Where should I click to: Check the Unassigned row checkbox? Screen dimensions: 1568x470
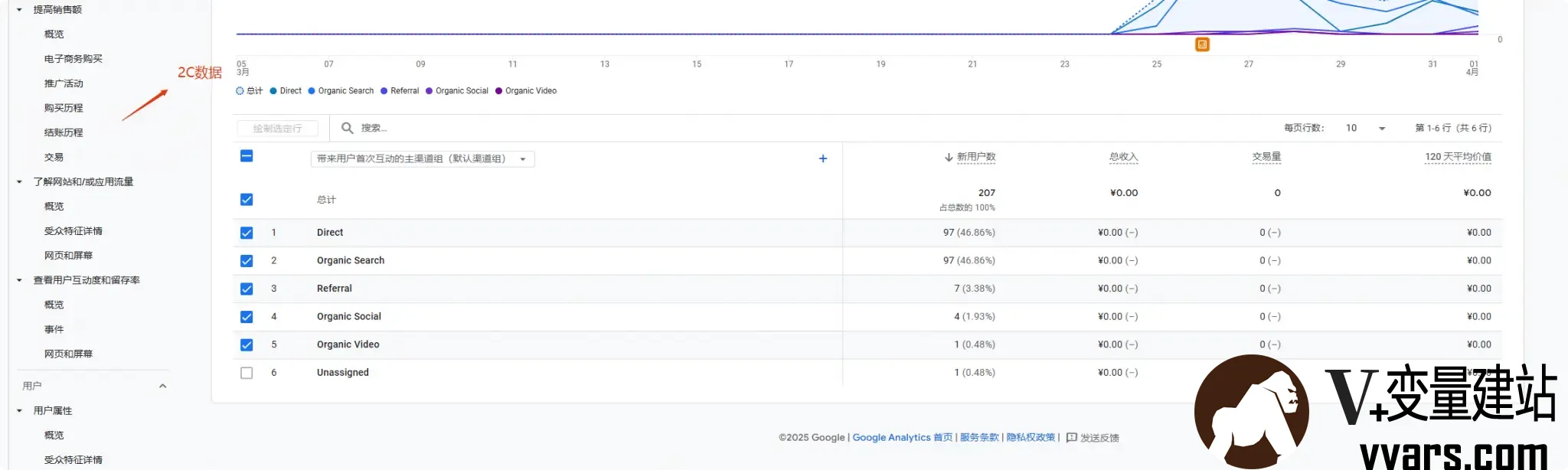coord(247,373)
